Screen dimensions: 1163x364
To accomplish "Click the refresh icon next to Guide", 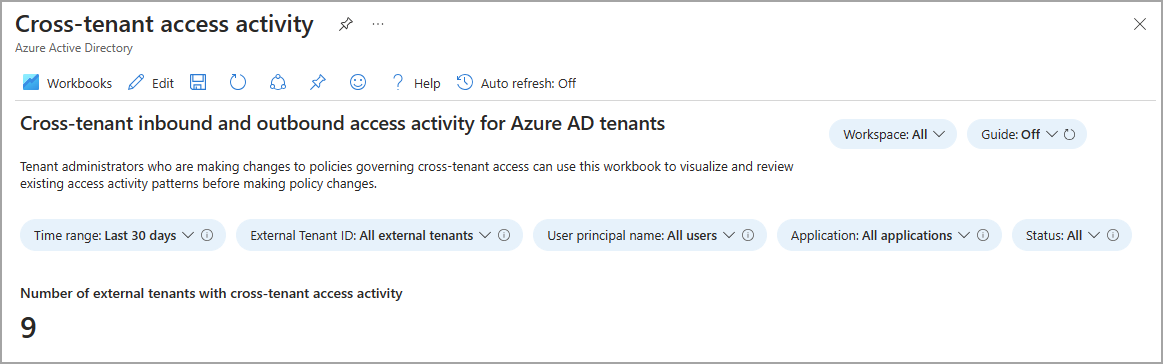I will pyautogui.click(x=1069, y=135).
